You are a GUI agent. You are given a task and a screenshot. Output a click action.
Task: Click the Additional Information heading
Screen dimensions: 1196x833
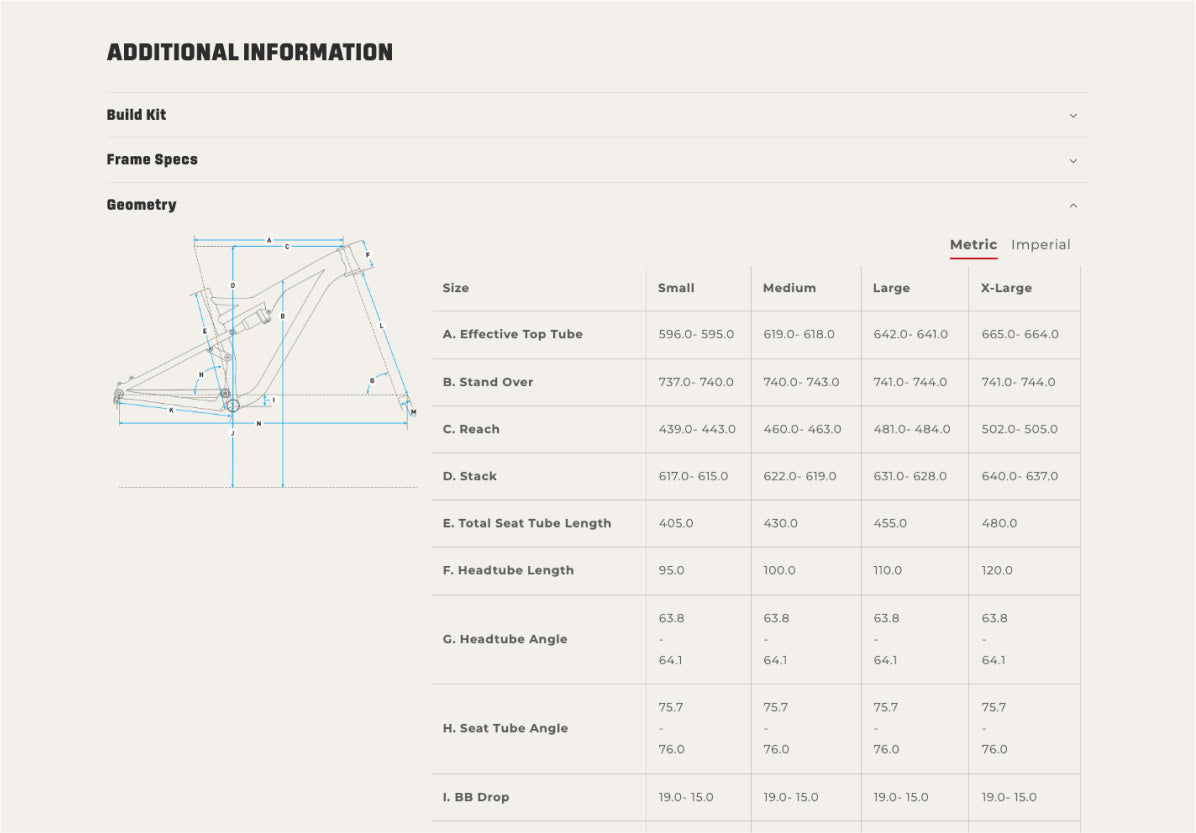[249, 53]
